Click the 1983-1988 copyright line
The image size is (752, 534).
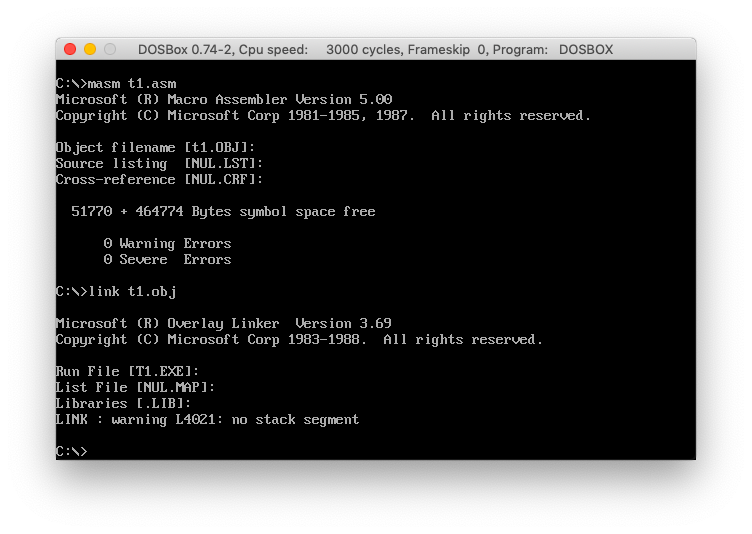(x=299, y=340)
